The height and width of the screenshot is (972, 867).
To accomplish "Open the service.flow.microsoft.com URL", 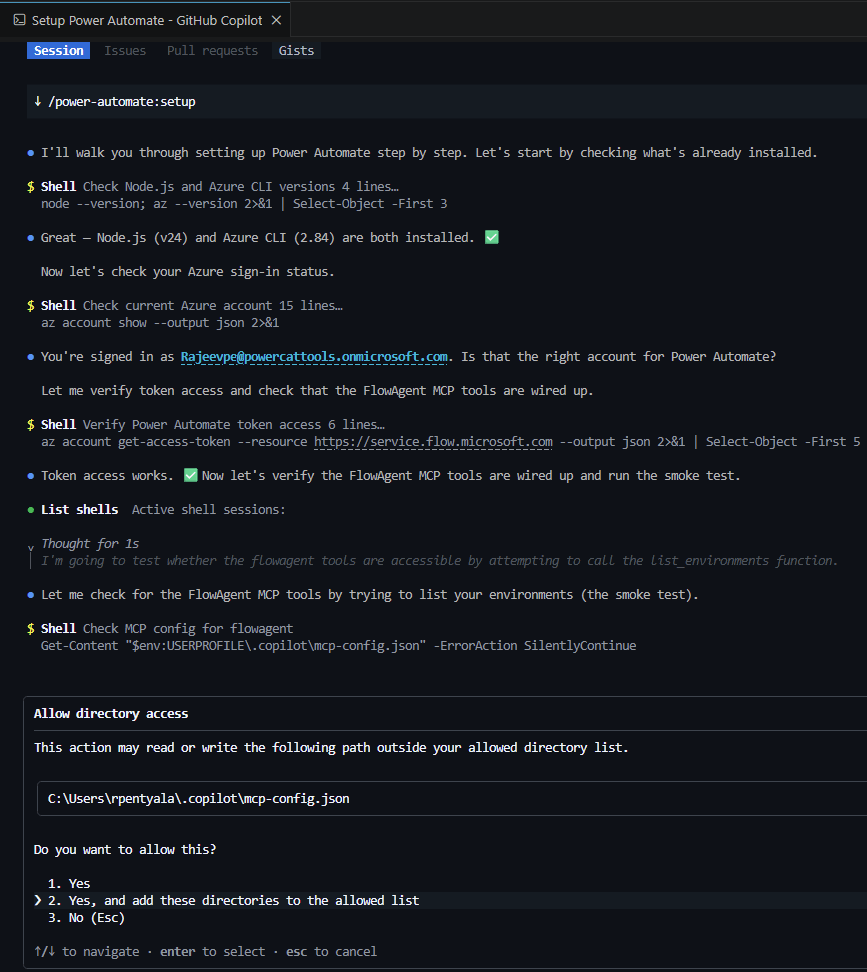I will pos(433,441).
